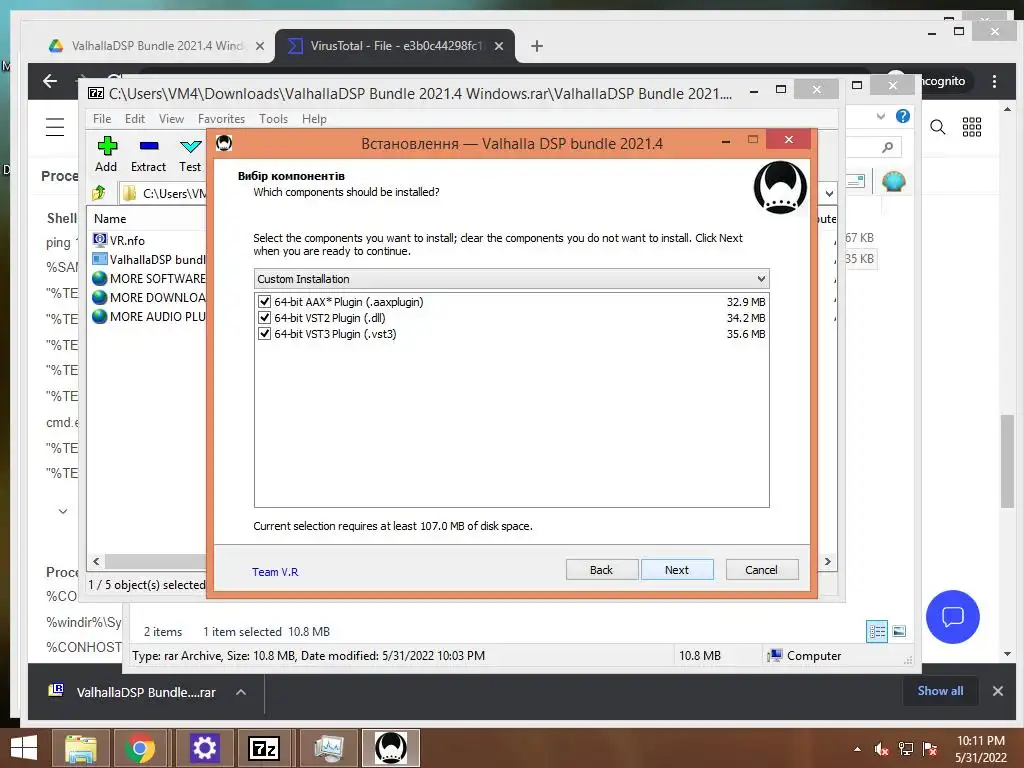Click Chrome back navigation arrow
This screenshot has width=1024, height=768.
[50, 81]
